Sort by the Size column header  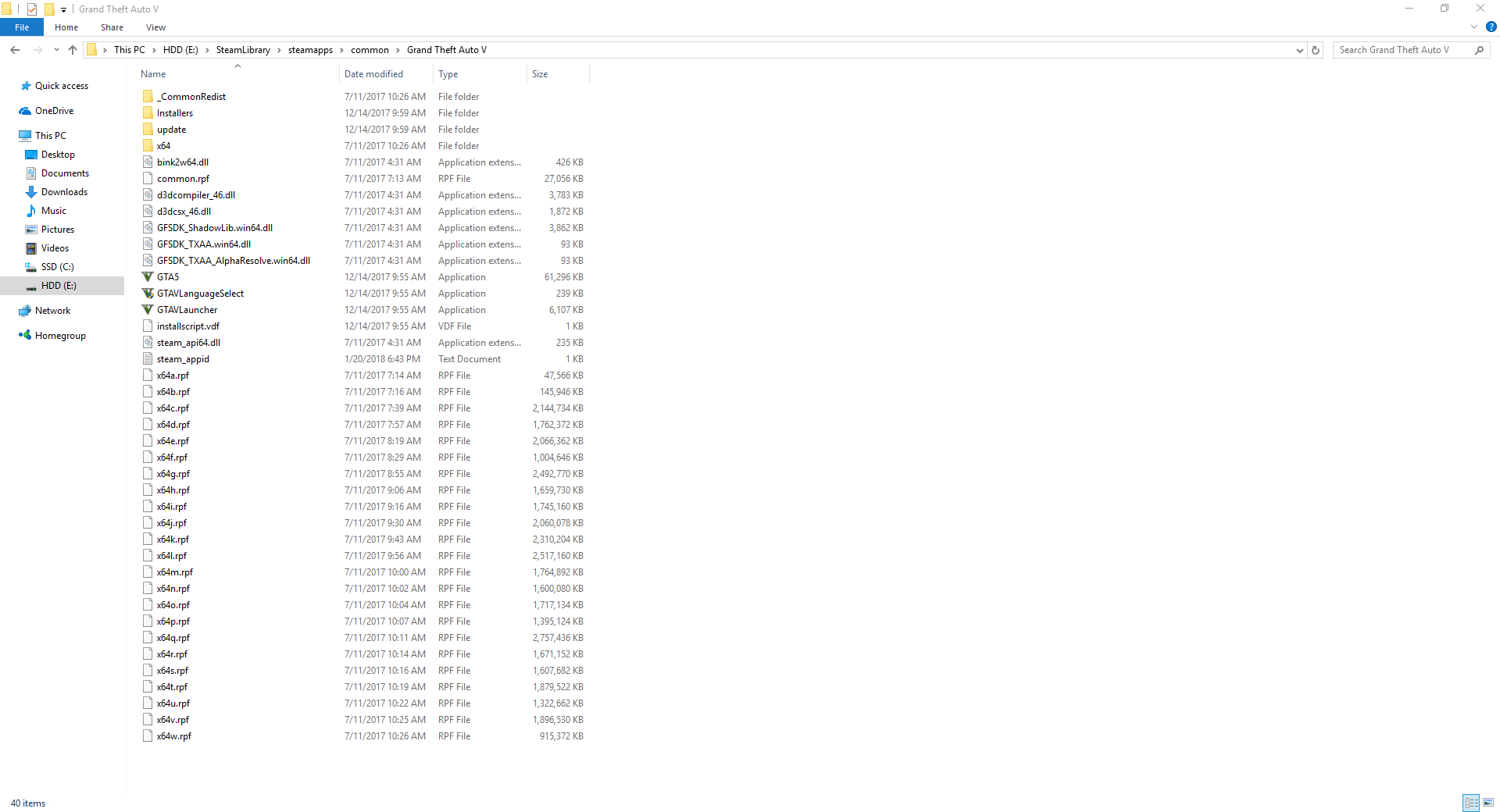(x=558, y=74)
